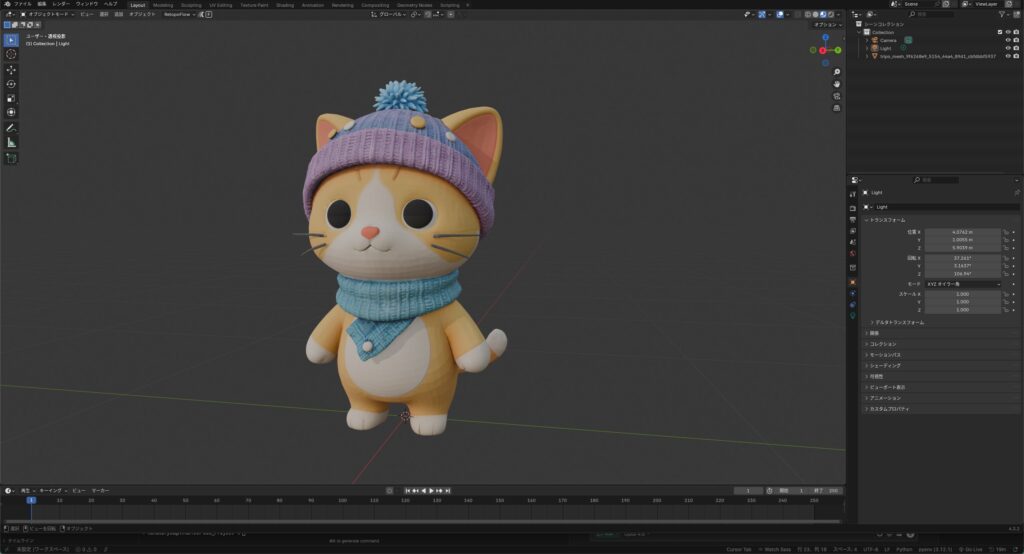Viewport: 1024px width, 554px height.
Task: Activate the Cursor tool in the toolbar
Action: tap(11, 54)
